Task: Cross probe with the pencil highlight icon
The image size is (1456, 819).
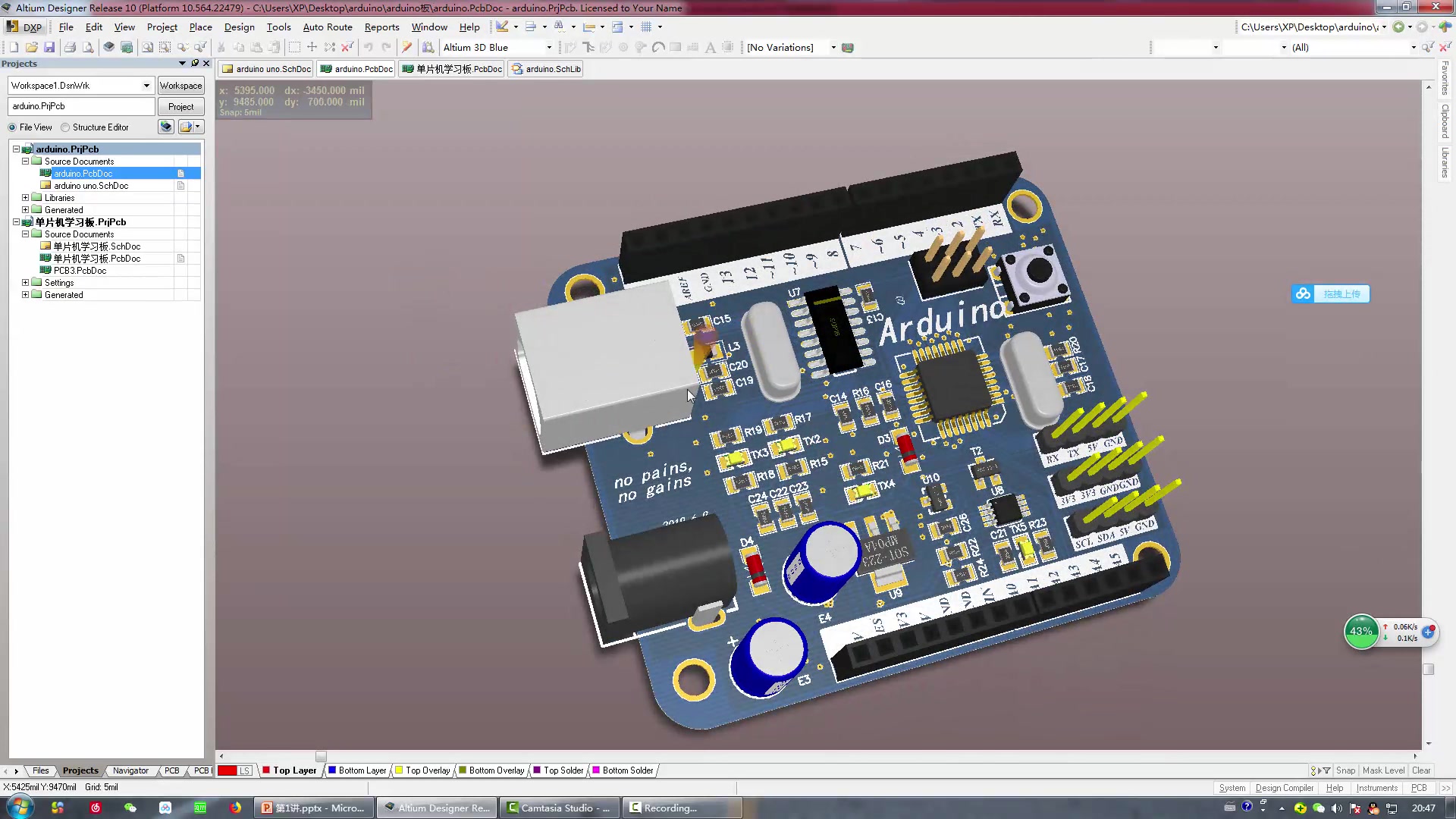Action: click(x=407, y=47)
